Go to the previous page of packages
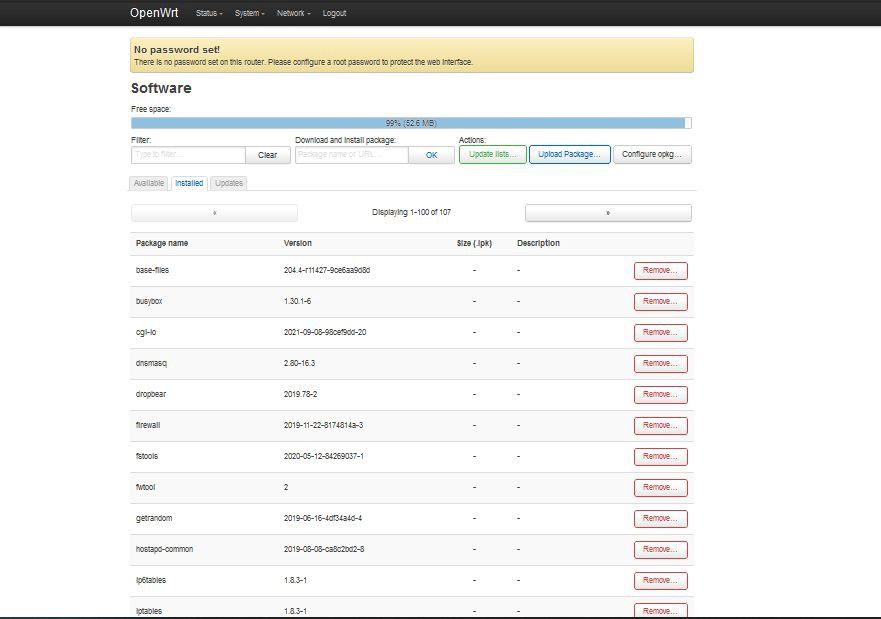The width and height of the screenshot is (881, 619). click(215, 213)
